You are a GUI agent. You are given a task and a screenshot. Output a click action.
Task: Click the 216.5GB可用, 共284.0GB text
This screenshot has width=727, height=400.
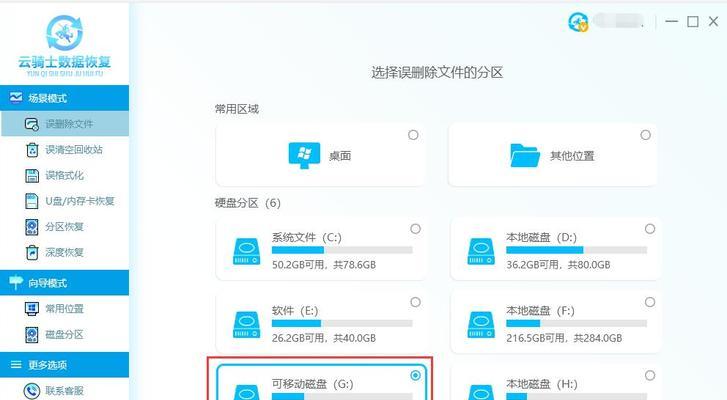(x=564, y=338)
